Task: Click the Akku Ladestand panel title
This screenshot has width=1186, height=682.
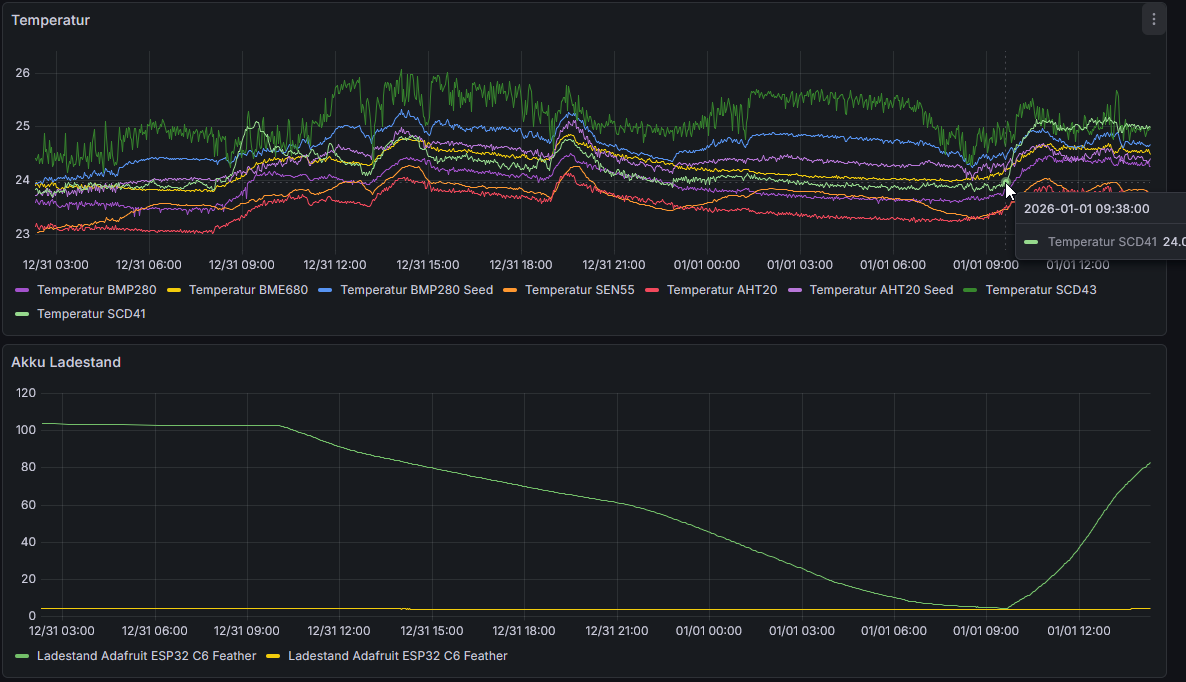Action: (x=66, y=362)
